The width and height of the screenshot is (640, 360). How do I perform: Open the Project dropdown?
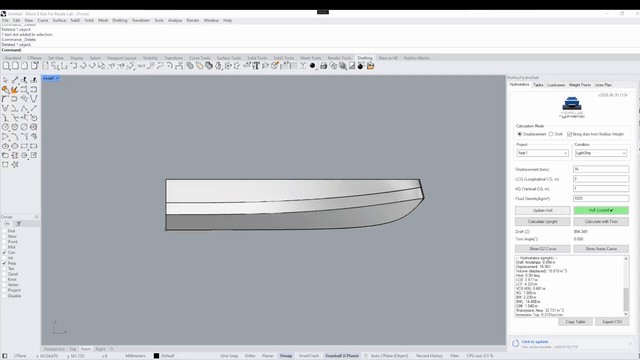[542, 153]
